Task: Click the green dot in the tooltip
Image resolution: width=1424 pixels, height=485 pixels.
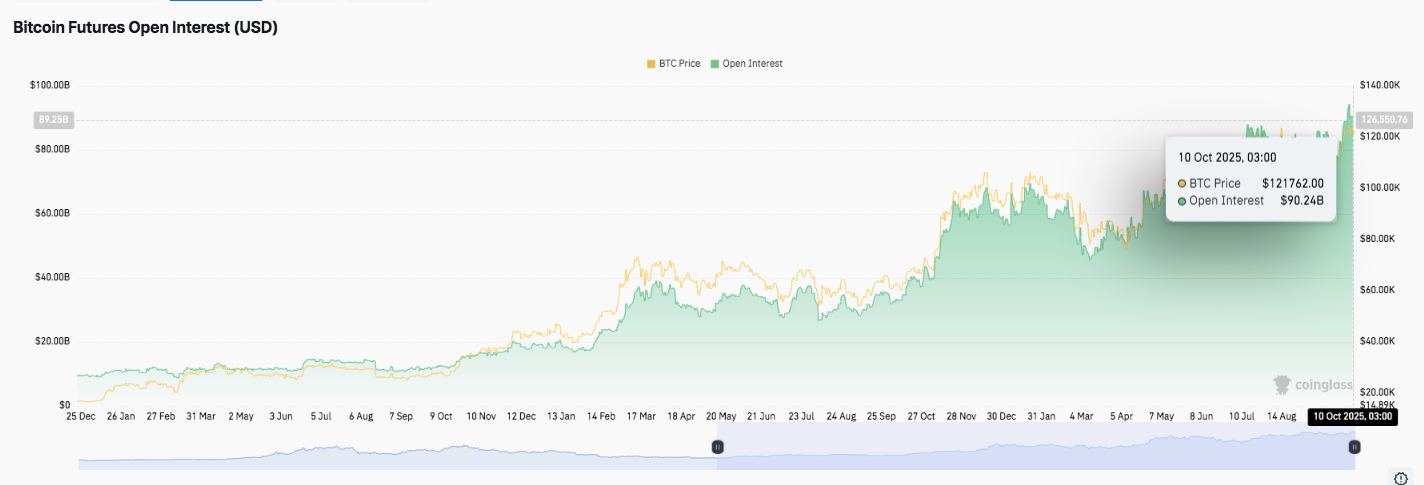Action: [x=1182, y=201]
